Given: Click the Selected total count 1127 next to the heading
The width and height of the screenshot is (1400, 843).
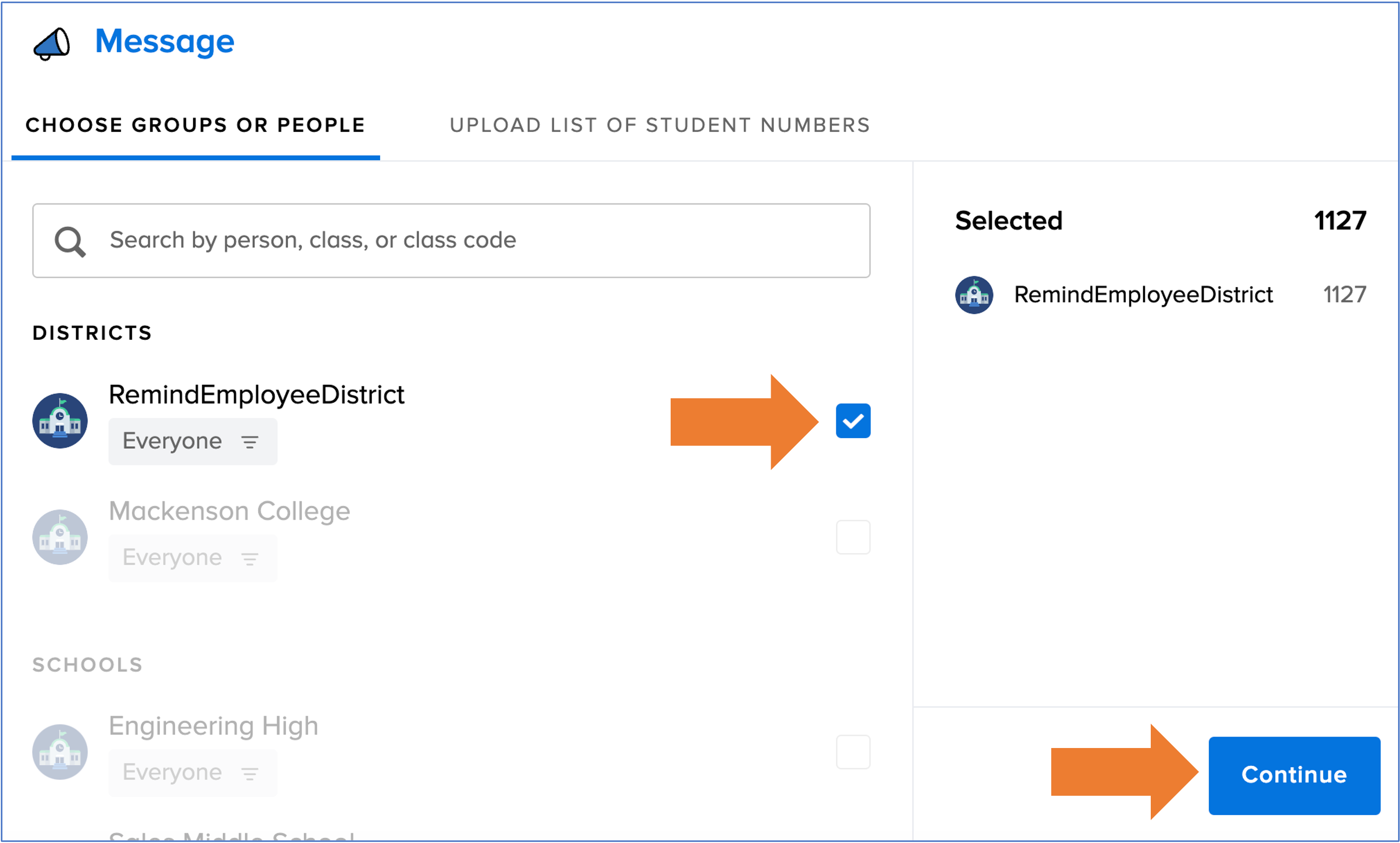Looking at the screenshot, I should pyautogui.click(x=1340, y=220).
